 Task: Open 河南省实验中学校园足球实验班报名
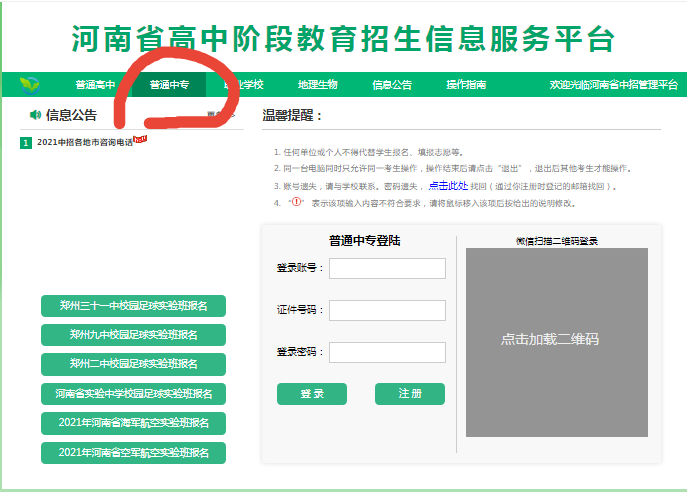coord(133,393)
